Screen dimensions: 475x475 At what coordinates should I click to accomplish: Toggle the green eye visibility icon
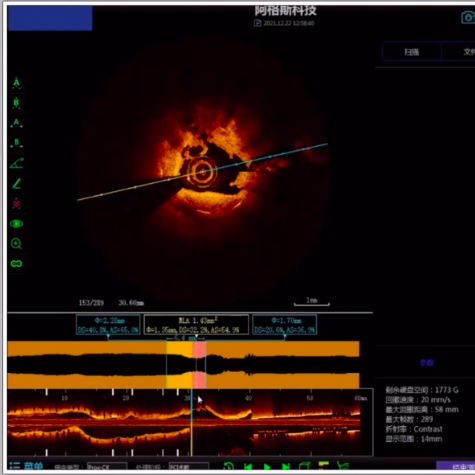pos(16,224)
